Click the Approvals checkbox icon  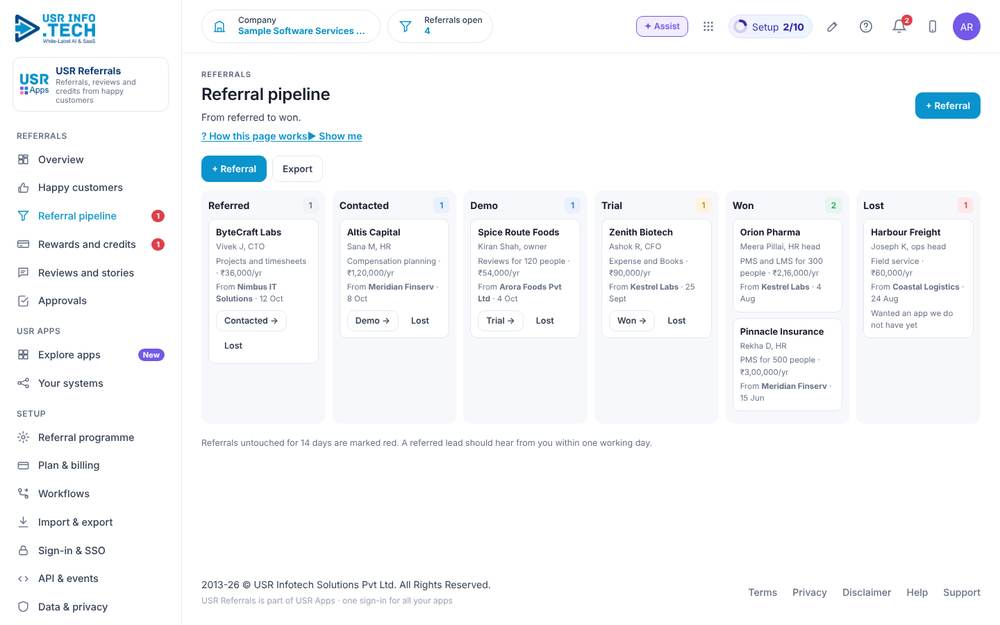tap(23, 300)
